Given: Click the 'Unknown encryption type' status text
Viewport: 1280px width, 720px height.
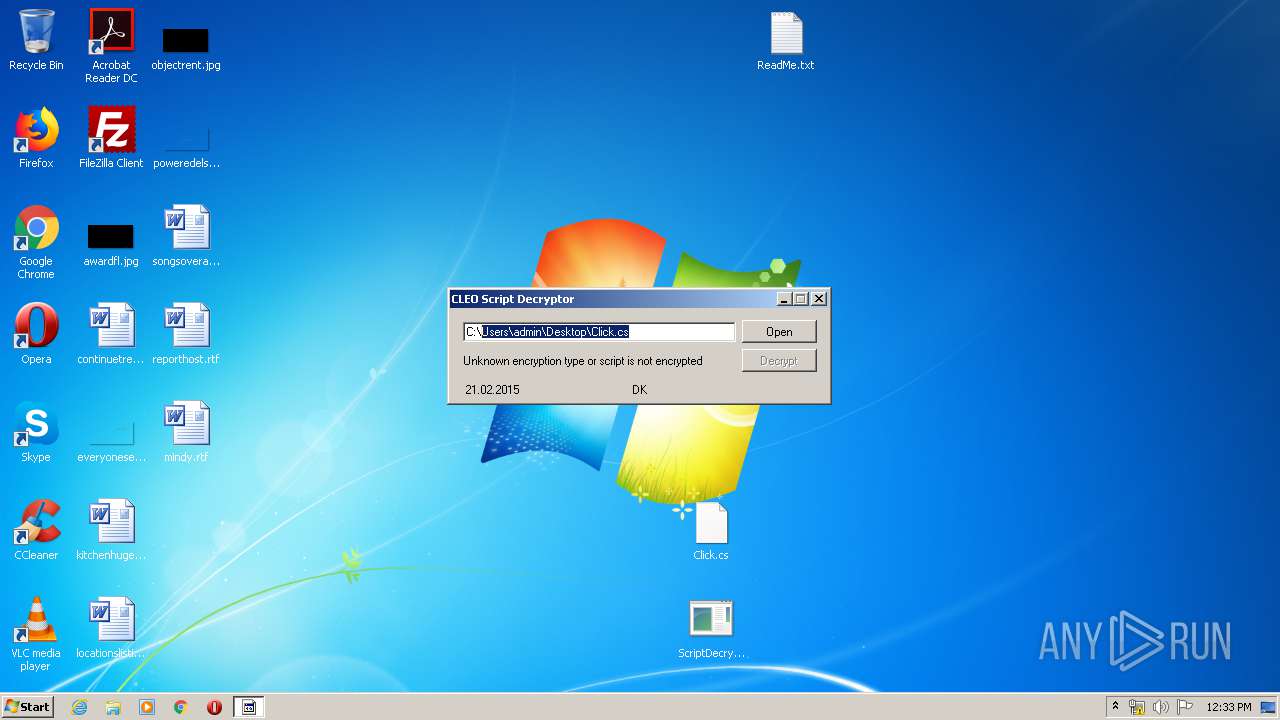Looking at the screenshot, I should (x=583, y=361).
